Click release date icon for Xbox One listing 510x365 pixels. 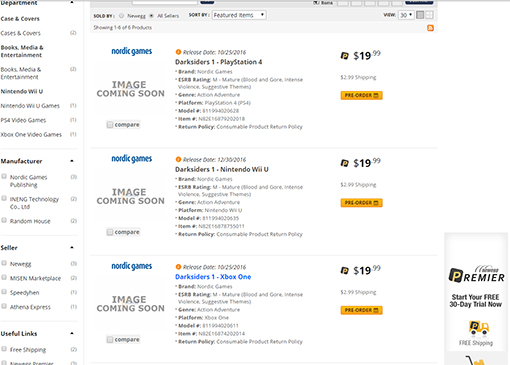click(x=178, y=267)
